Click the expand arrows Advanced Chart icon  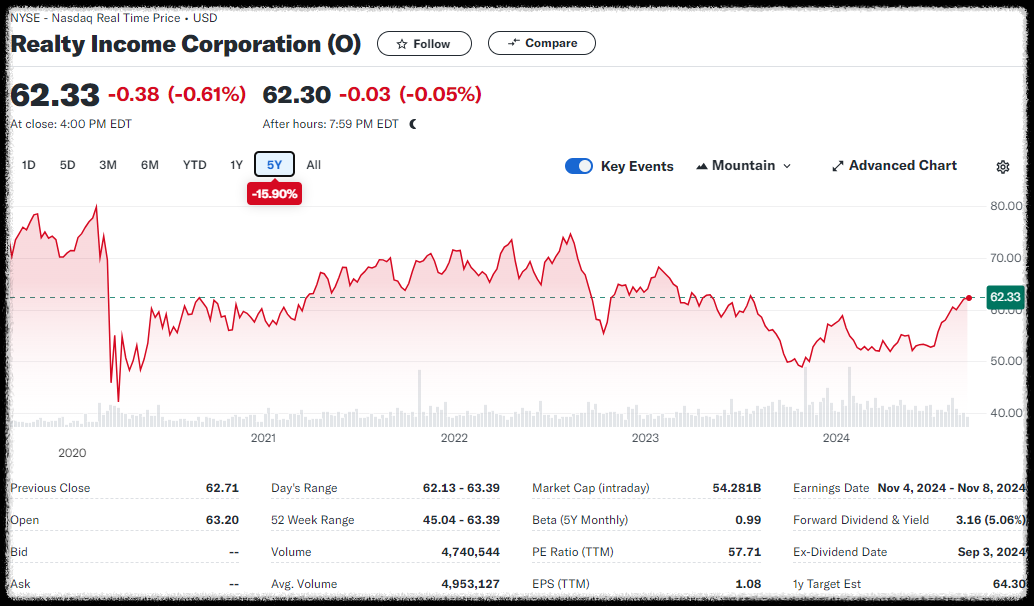837,166
